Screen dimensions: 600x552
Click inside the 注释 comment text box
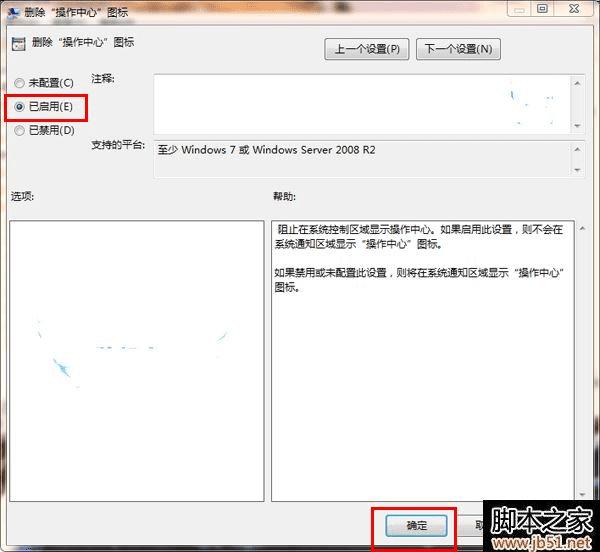click(x=362, y=104)
